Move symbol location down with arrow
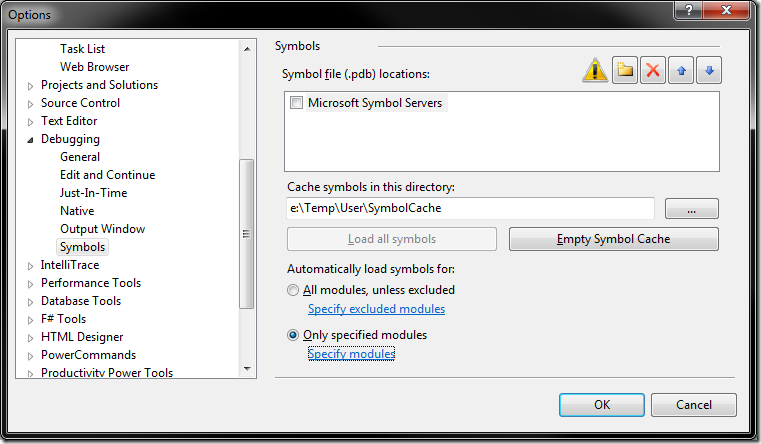 [709, 70]
